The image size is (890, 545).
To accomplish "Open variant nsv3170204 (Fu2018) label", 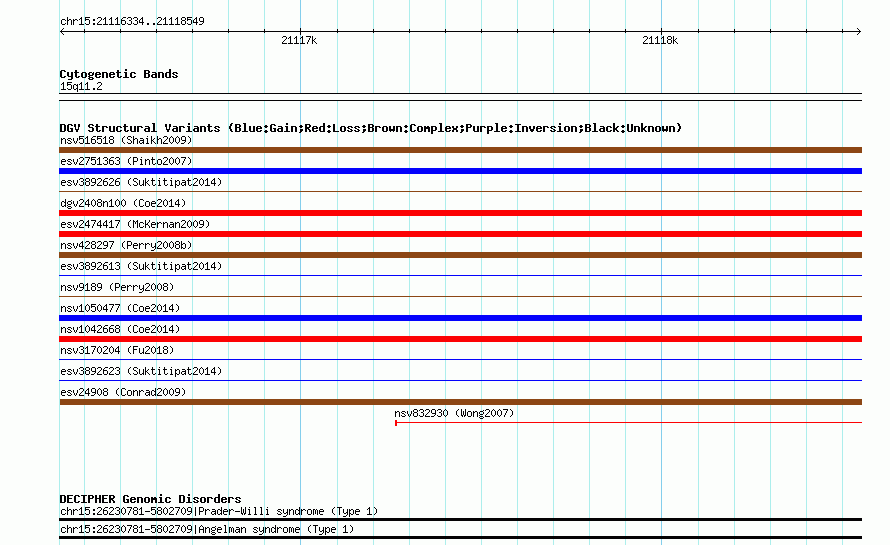I will 117,350.
